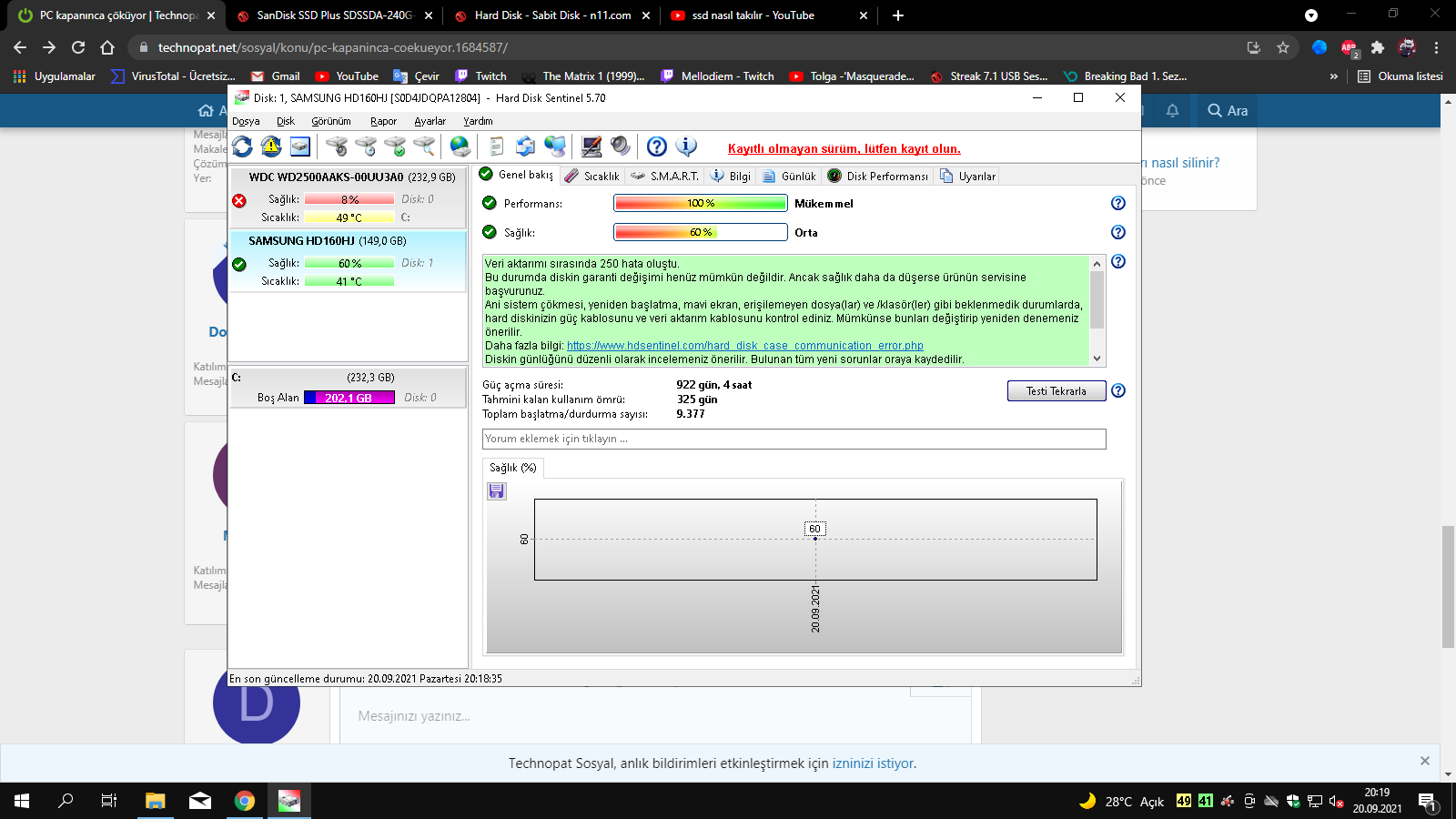
Task: Click the Performans 100% progress bar
Action: 701,204
